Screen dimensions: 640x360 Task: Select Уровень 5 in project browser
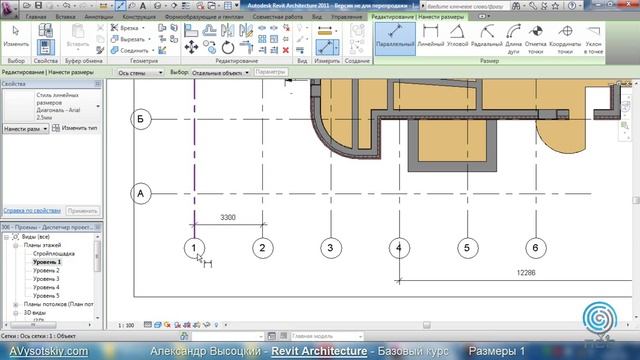click(x=46, y=296)
